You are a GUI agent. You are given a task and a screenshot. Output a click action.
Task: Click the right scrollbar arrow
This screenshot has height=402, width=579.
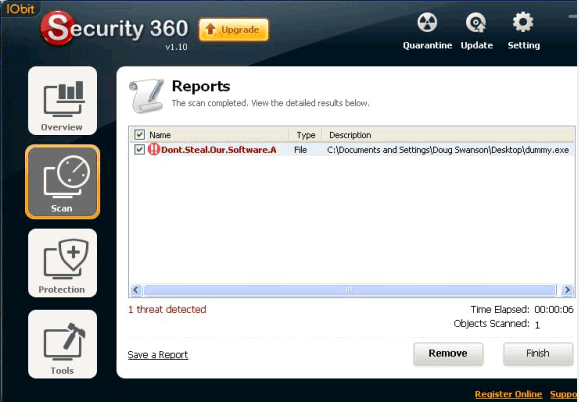click(x=567, y=290)
